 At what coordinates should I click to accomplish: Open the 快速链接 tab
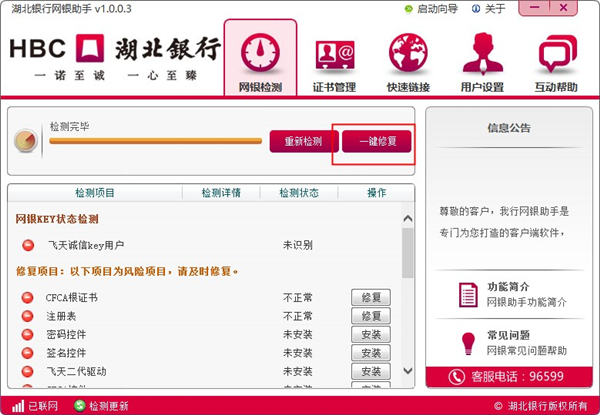[408, 63]
